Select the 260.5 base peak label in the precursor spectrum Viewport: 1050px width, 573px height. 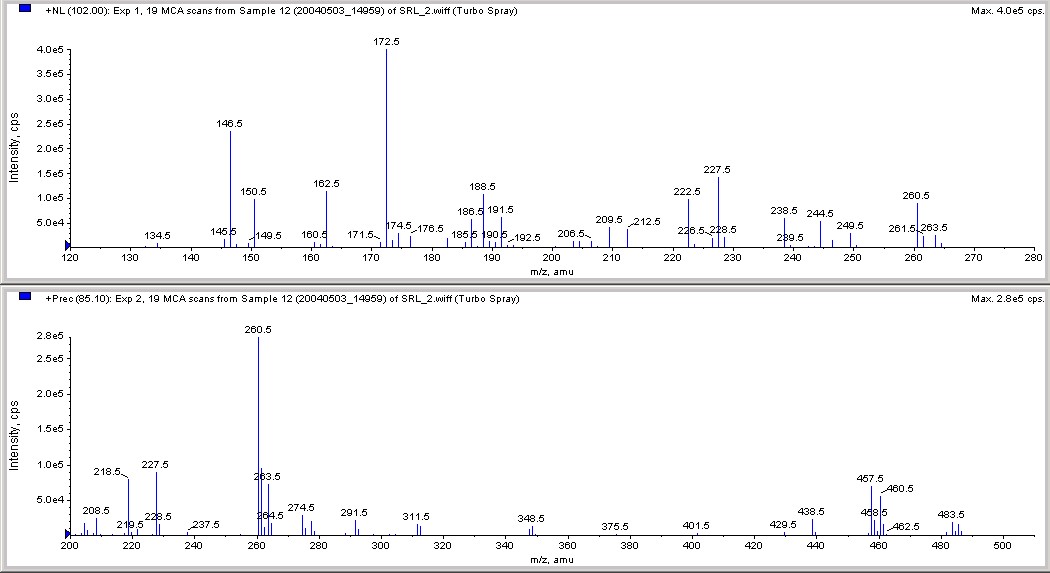[258, 329]
